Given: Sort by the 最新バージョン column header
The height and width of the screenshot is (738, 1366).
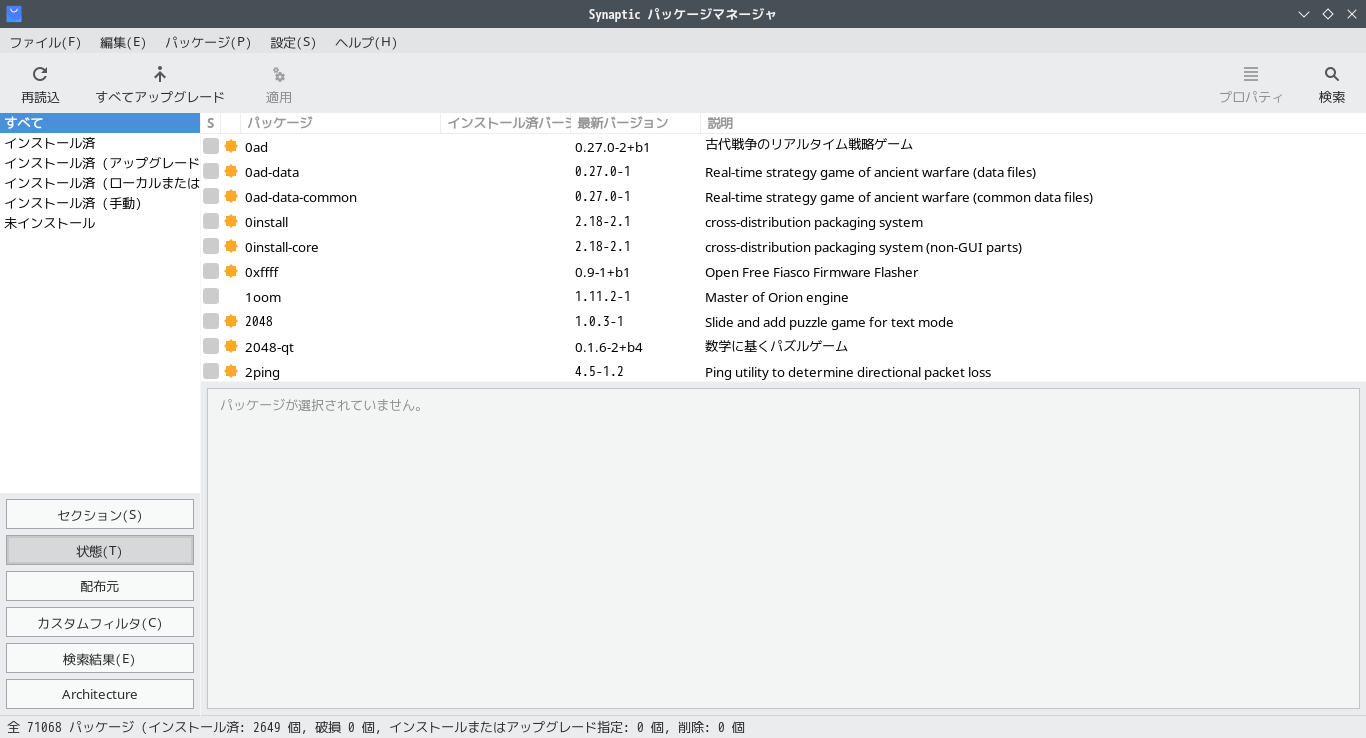Looking at the screenshot, I should point(635,123).
